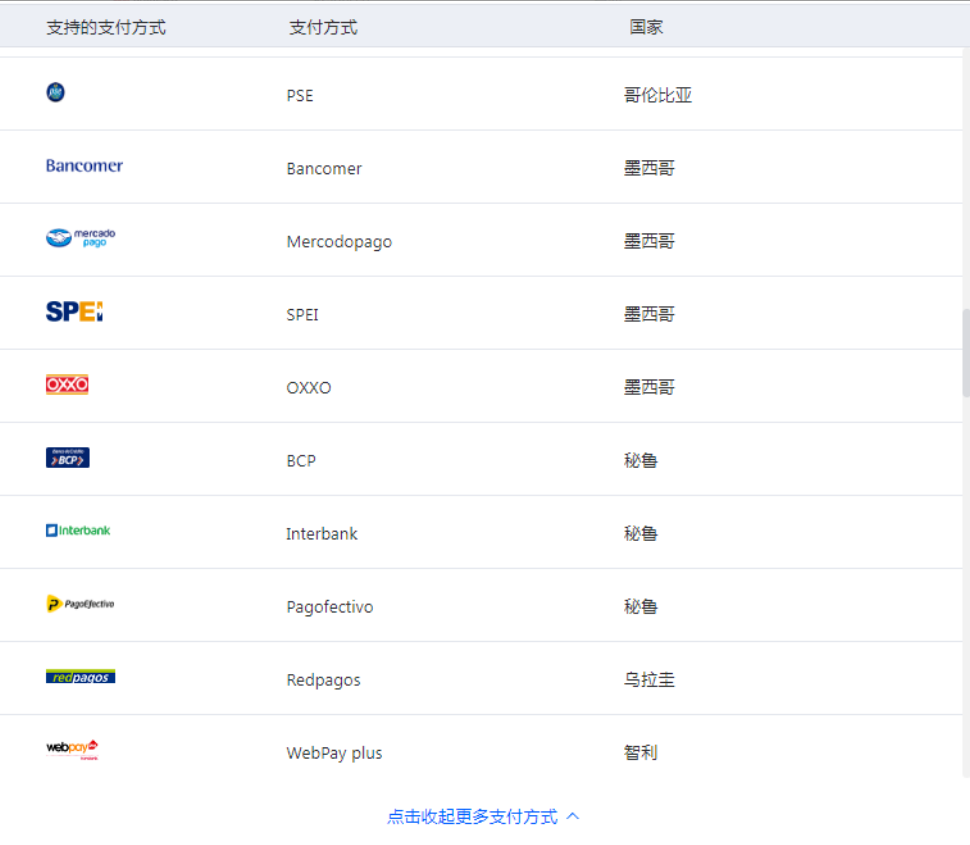Click the Mercado Pago logo
This screenshot has width=970, height=845.
click(80, 237)
